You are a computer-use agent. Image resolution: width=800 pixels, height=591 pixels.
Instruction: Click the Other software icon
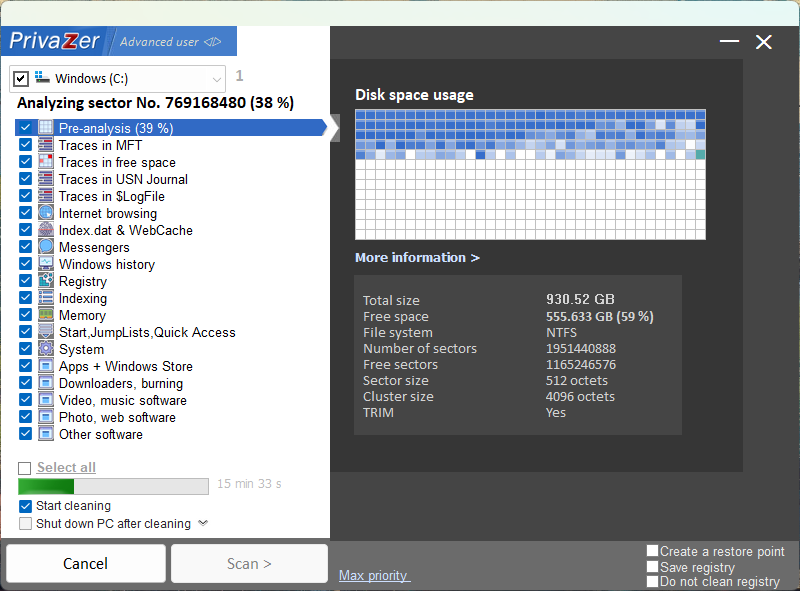click(46, 434)
